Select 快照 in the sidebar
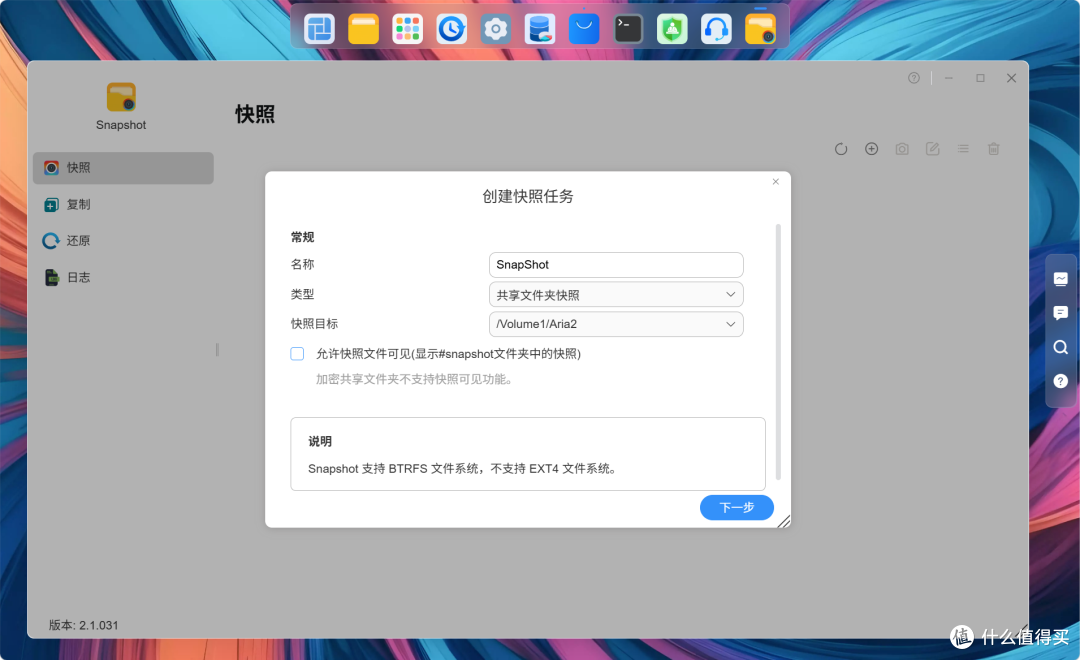This screenshot has height=660, width=1080. [123, 168]
